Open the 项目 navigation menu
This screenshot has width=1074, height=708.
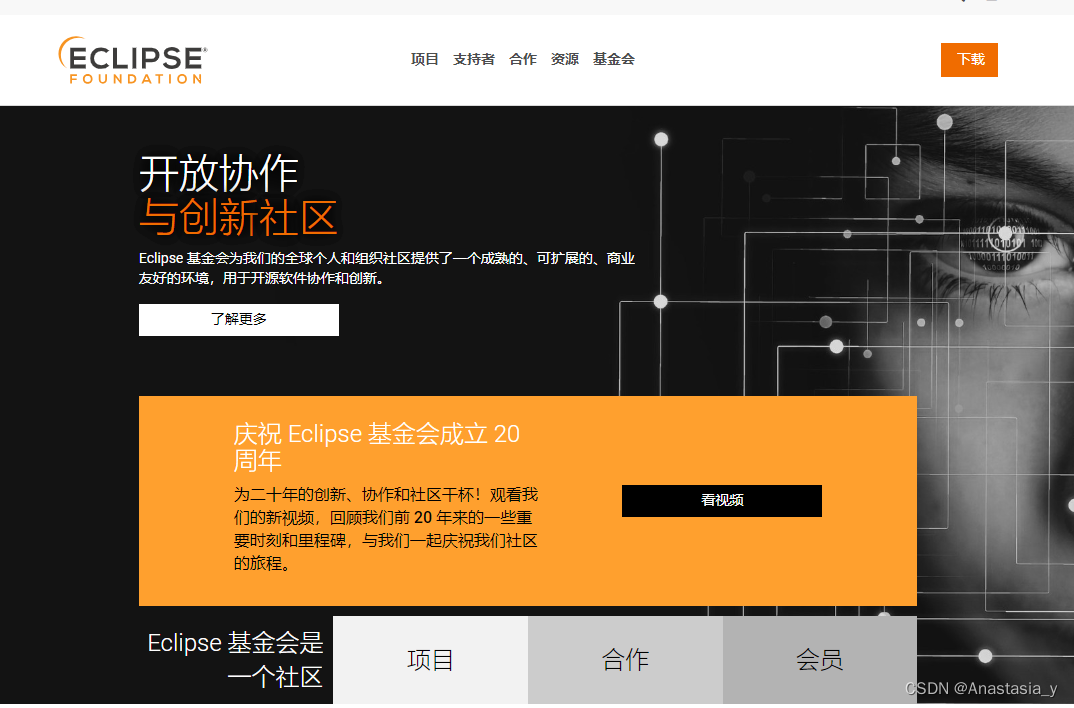[x=425, y=60]
